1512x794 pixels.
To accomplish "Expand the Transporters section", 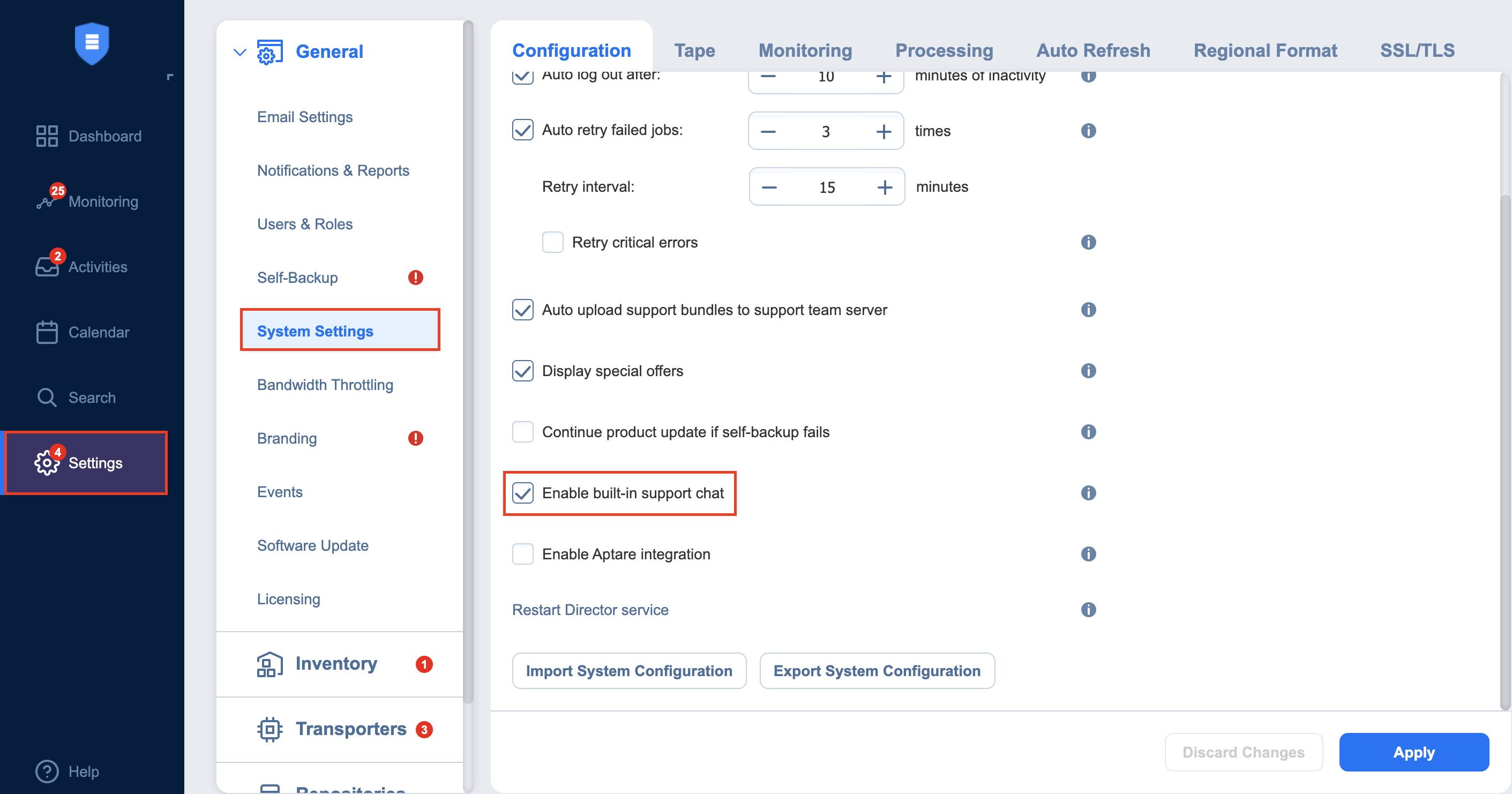I will tap(351, 729).
